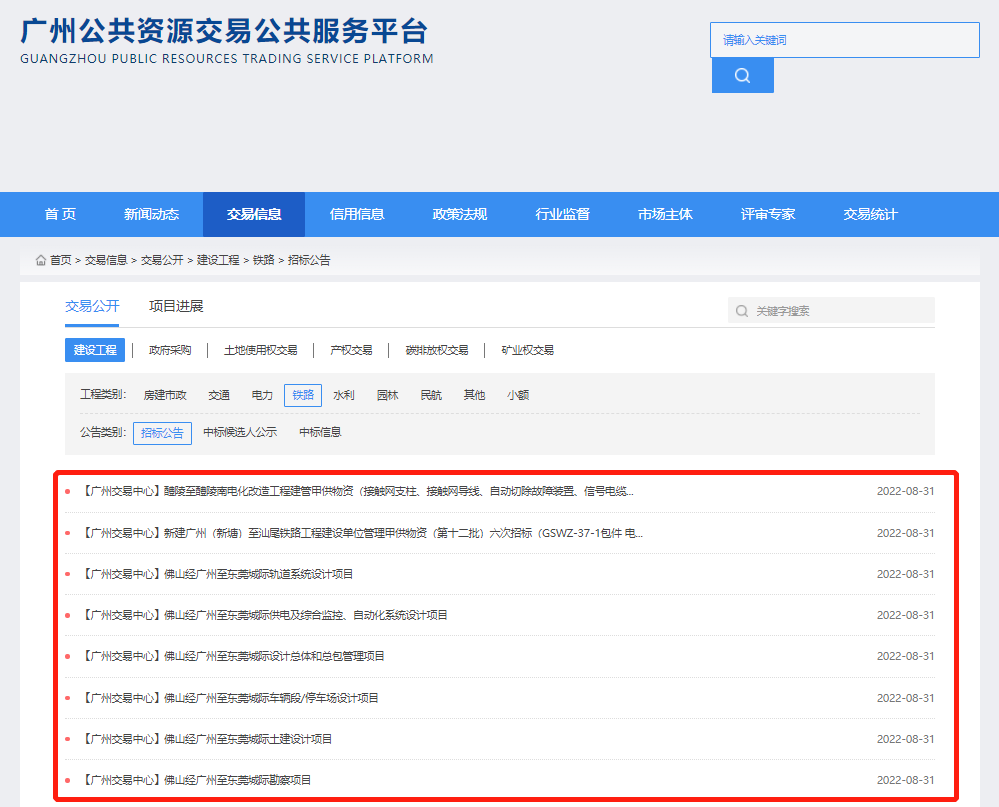
Task: Switch to the 项目进展 tab
Action: pos(178,305)
